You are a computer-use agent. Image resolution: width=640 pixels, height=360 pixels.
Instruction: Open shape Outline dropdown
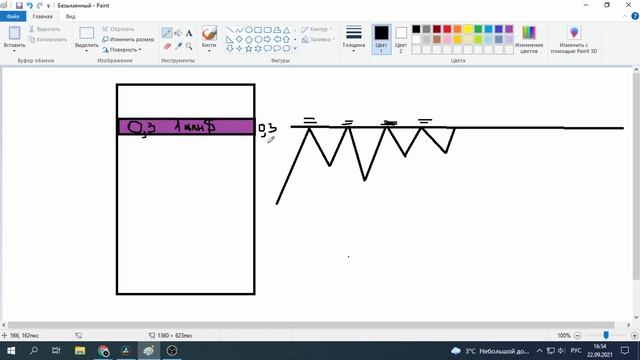pyautogui.click(x=316, y=29)
